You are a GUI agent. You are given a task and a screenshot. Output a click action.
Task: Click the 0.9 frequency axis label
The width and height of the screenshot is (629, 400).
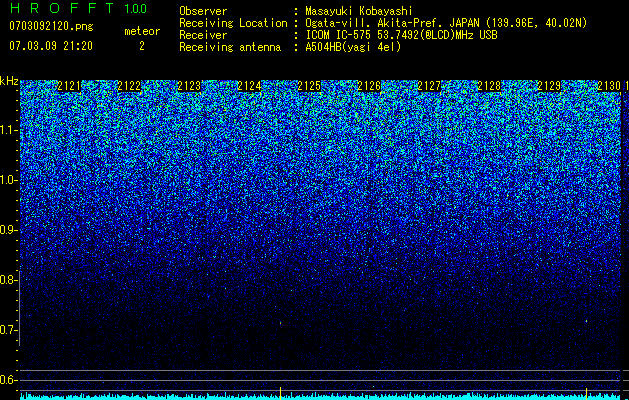pyautogui.click(x=7, y=230)
